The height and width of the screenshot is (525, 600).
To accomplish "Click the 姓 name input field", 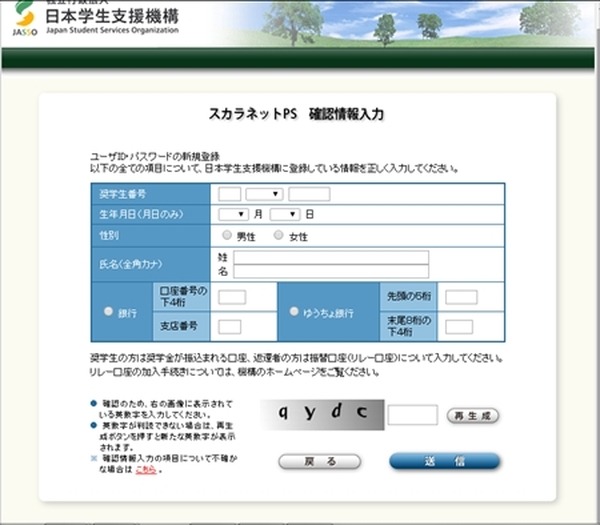I will click(331, 258).
